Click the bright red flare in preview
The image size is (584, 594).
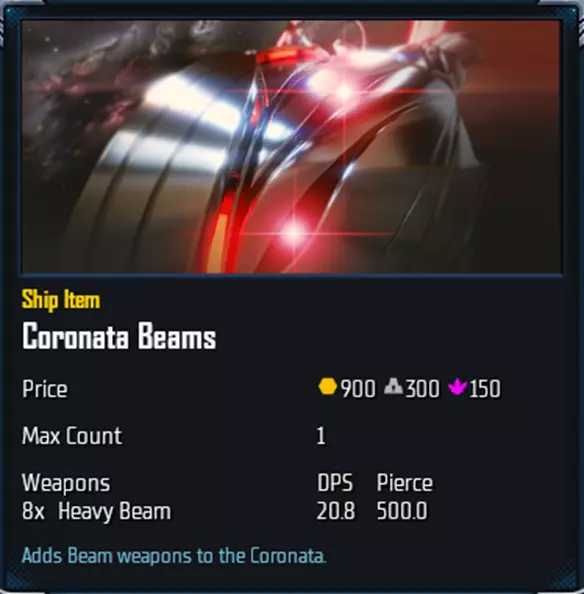point(294,232)
